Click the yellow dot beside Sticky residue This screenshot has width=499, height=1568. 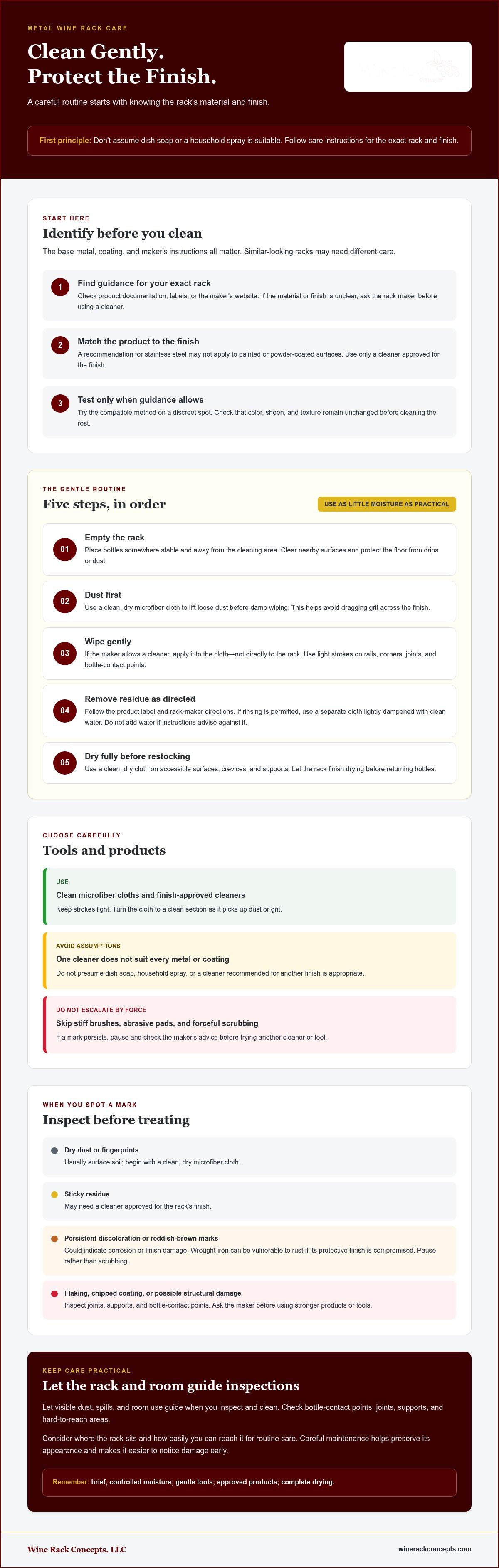tap(54, 1194)
